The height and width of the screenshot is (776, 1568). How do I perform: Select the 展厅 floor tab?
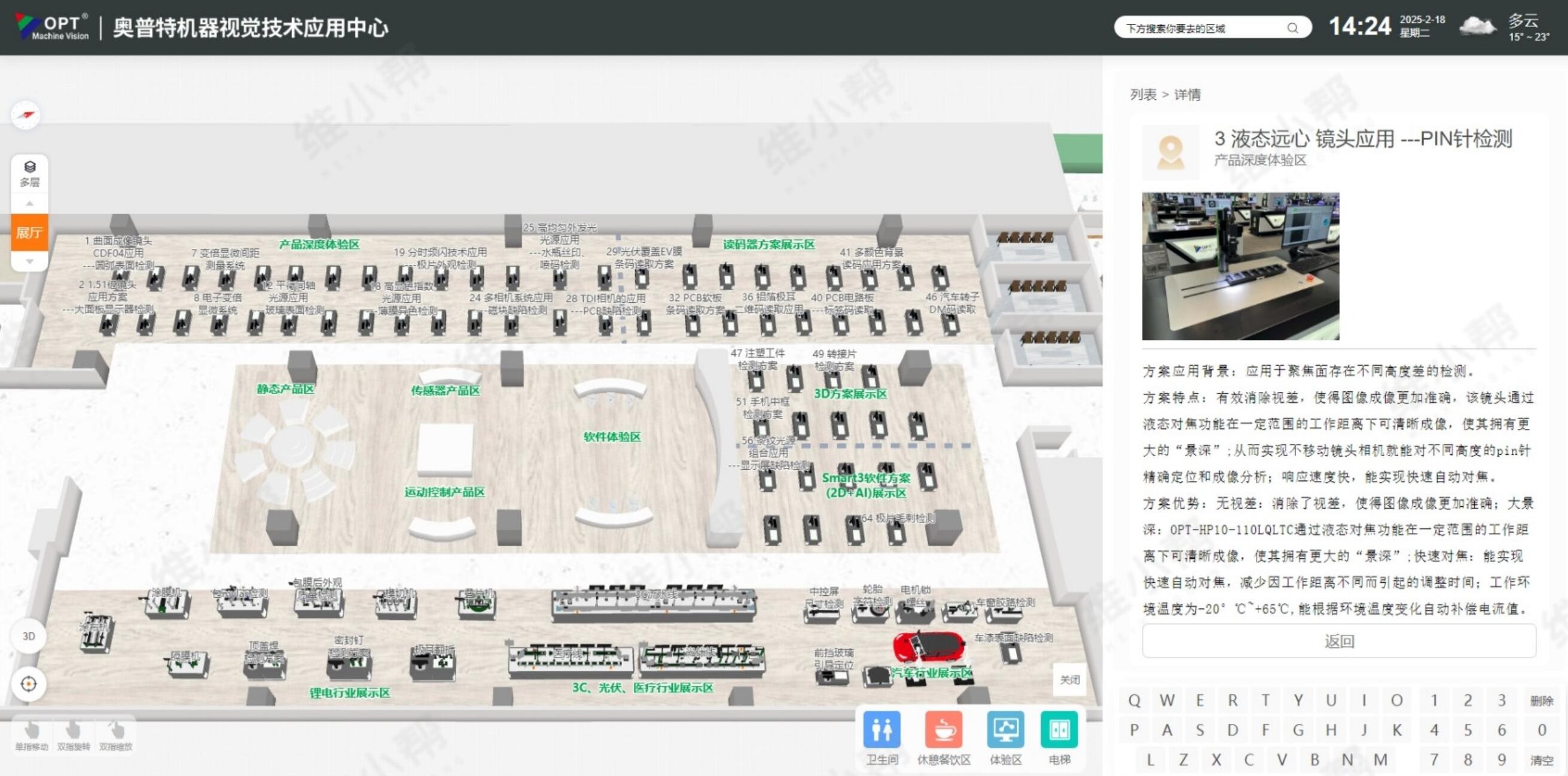(29, 232)
